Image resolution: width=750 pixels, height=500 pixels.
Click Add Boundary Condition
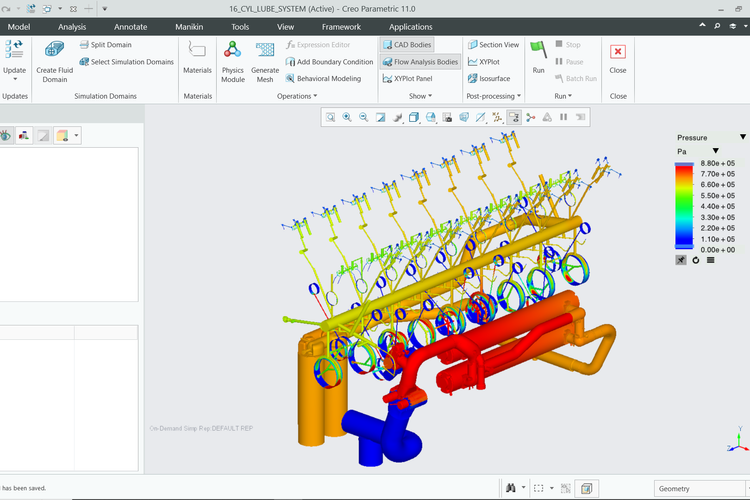point(329,62)
